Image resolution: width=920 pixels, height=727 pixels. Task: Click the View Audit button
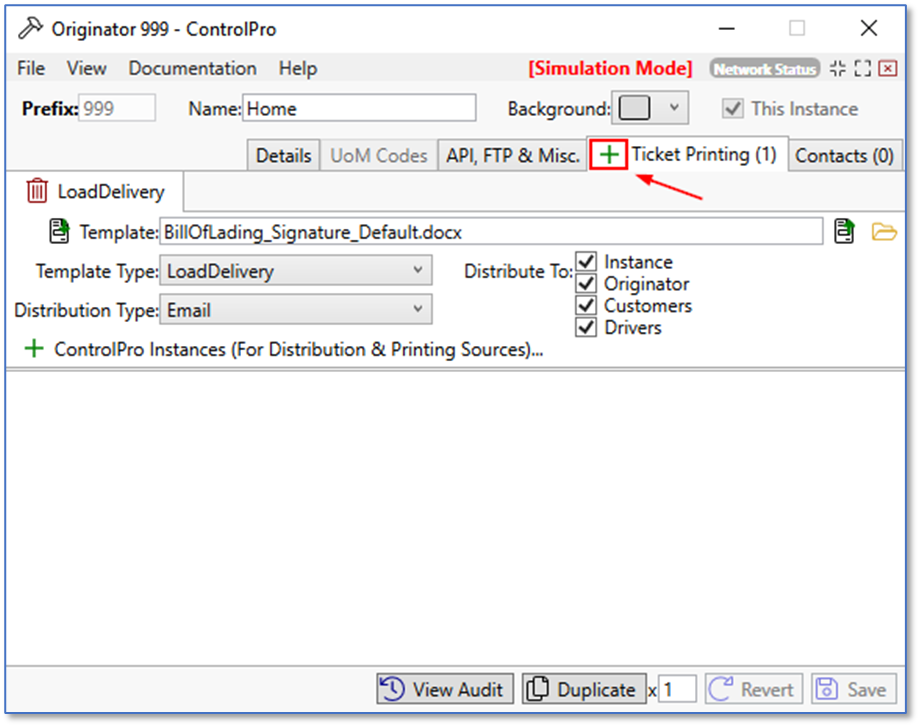446,689
